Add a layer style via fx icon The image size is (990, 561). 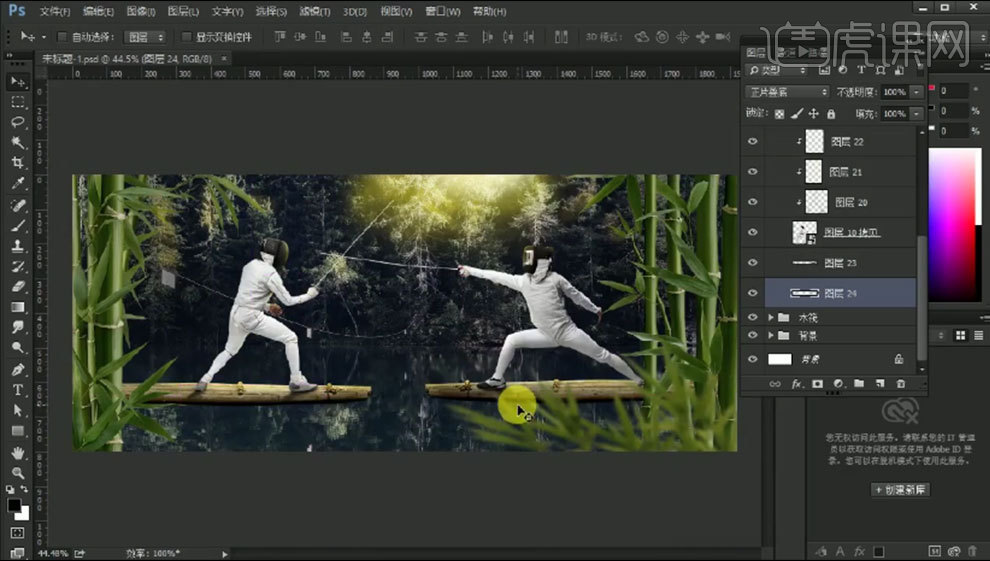(797, 383)
